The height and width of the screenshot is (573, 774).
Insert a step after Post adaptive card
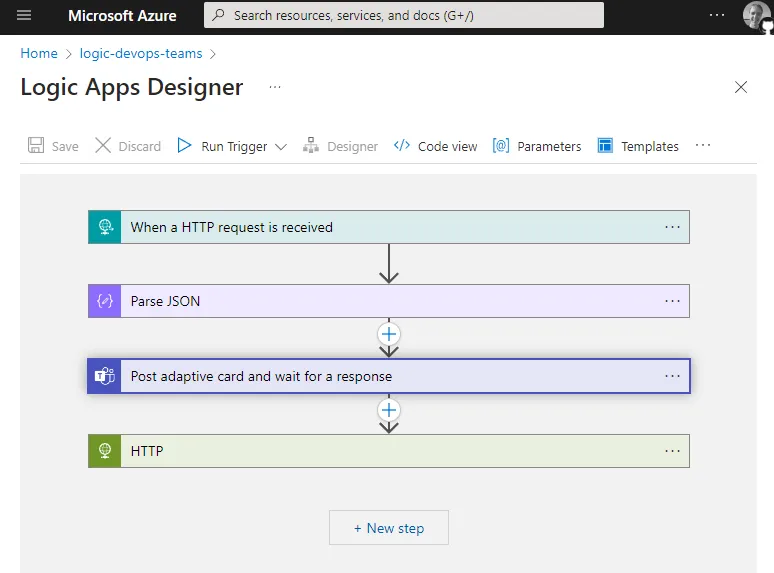pos(389,410)
